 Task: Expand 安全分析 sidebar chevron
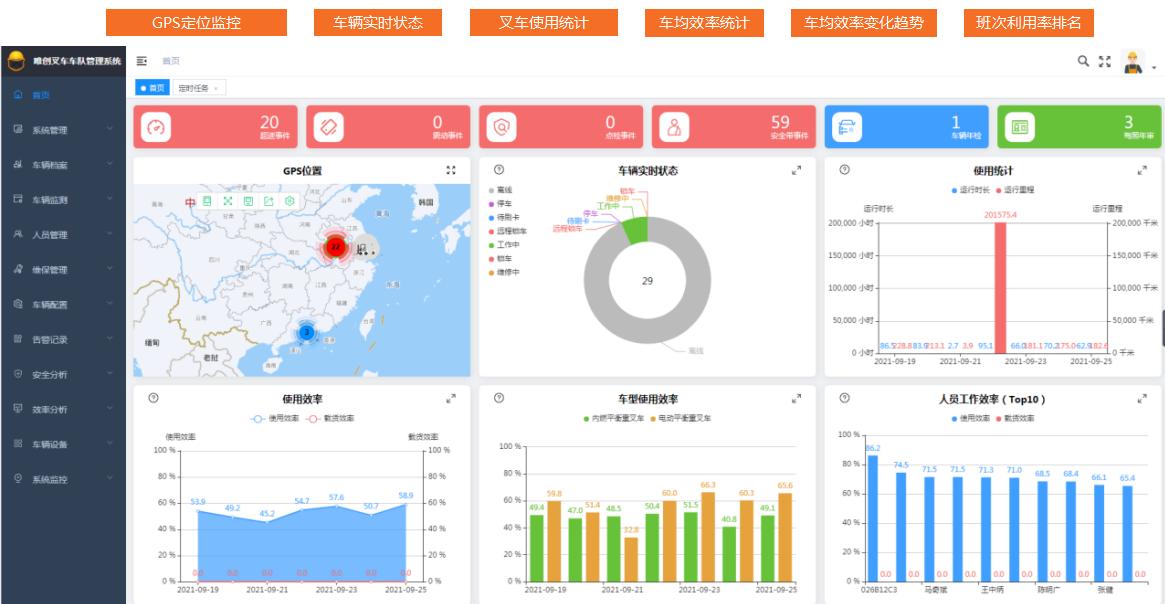pos(110,373)
